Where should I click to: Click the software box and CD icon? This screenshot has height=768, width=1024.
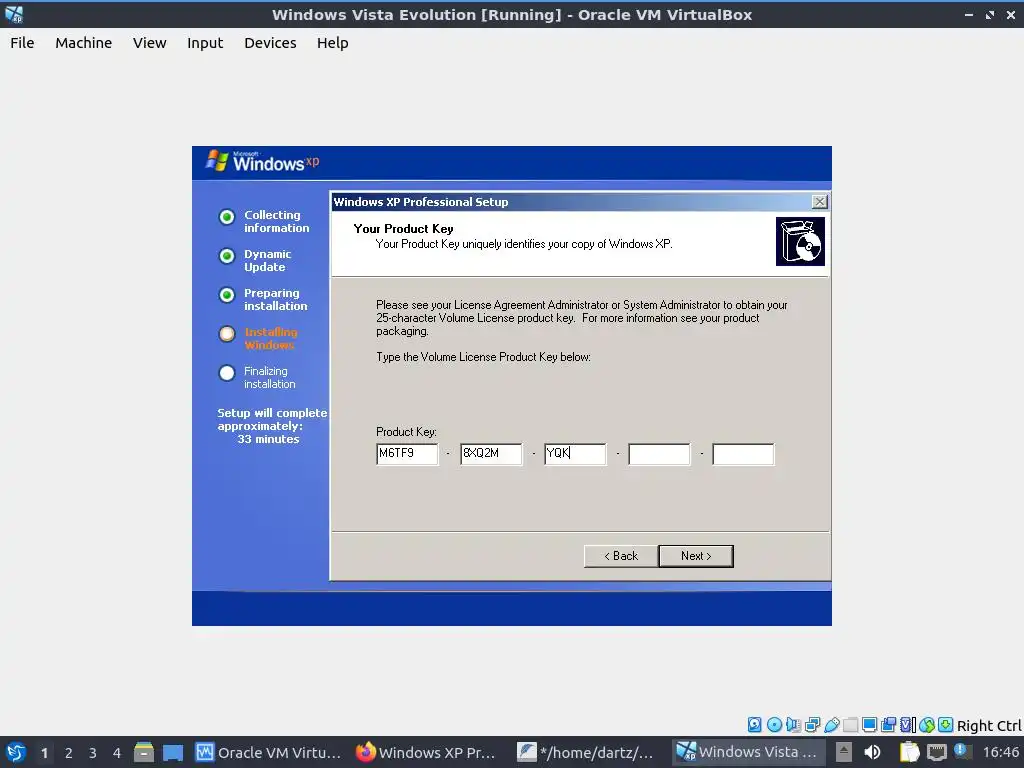point(800,242)
